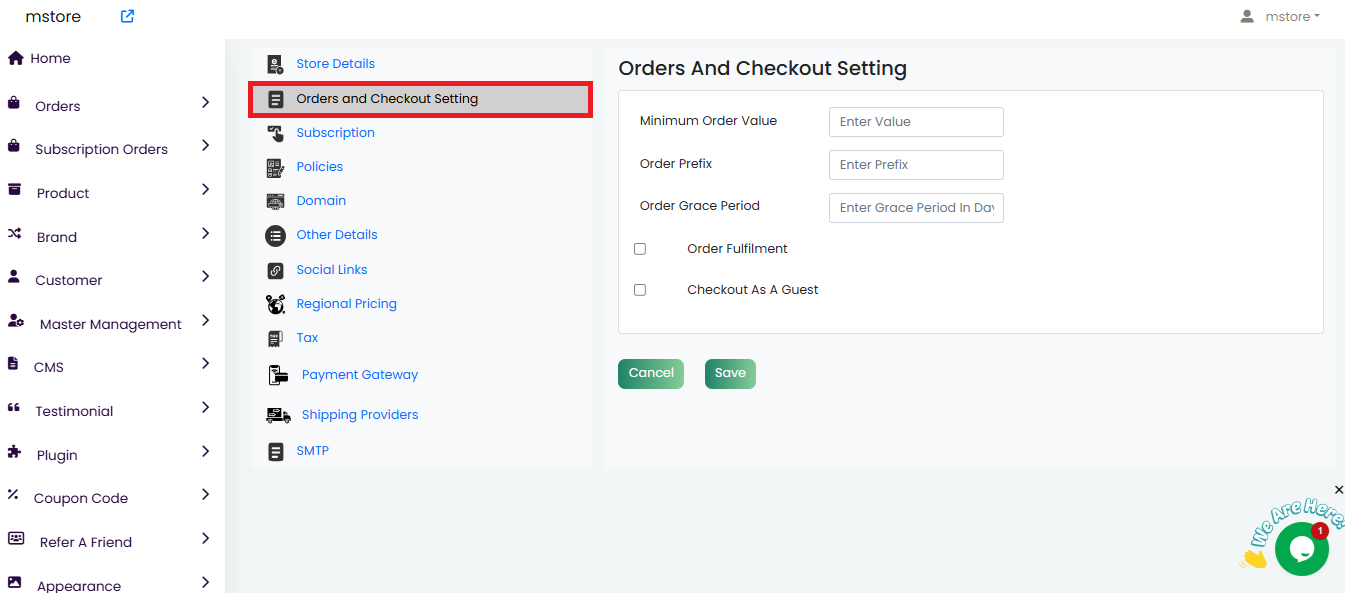Click the Social Links chain icon

pyautogui.click(x=276, y=270)
